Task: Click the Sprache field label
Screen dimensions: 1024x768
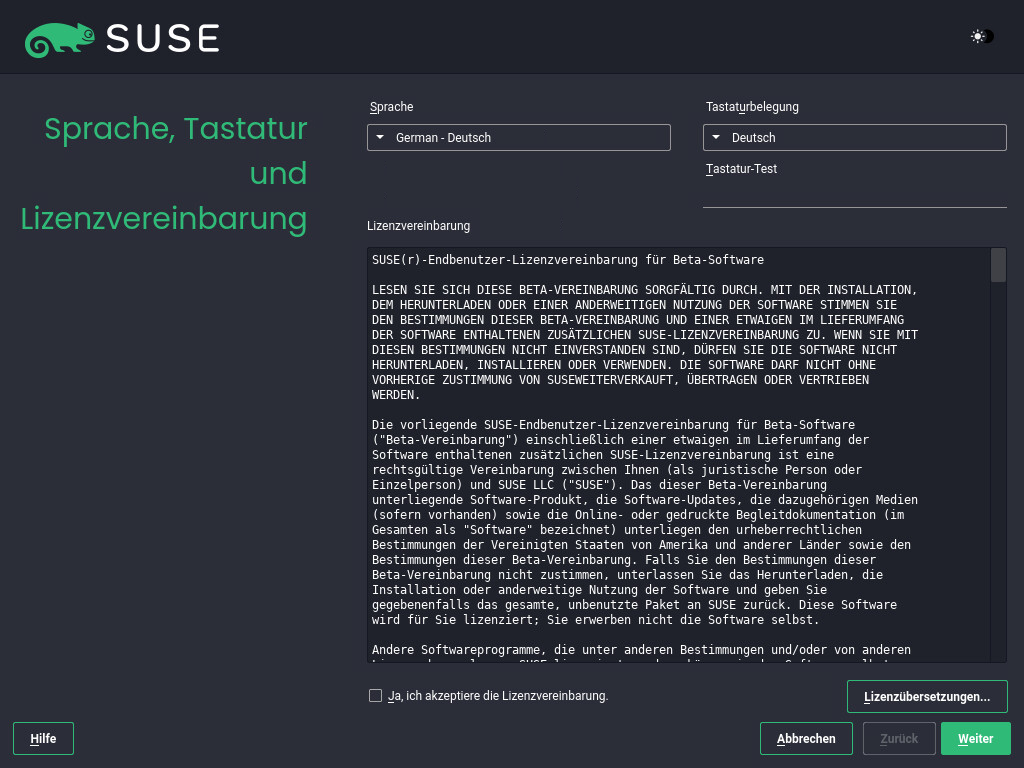Action: point(391,107)
